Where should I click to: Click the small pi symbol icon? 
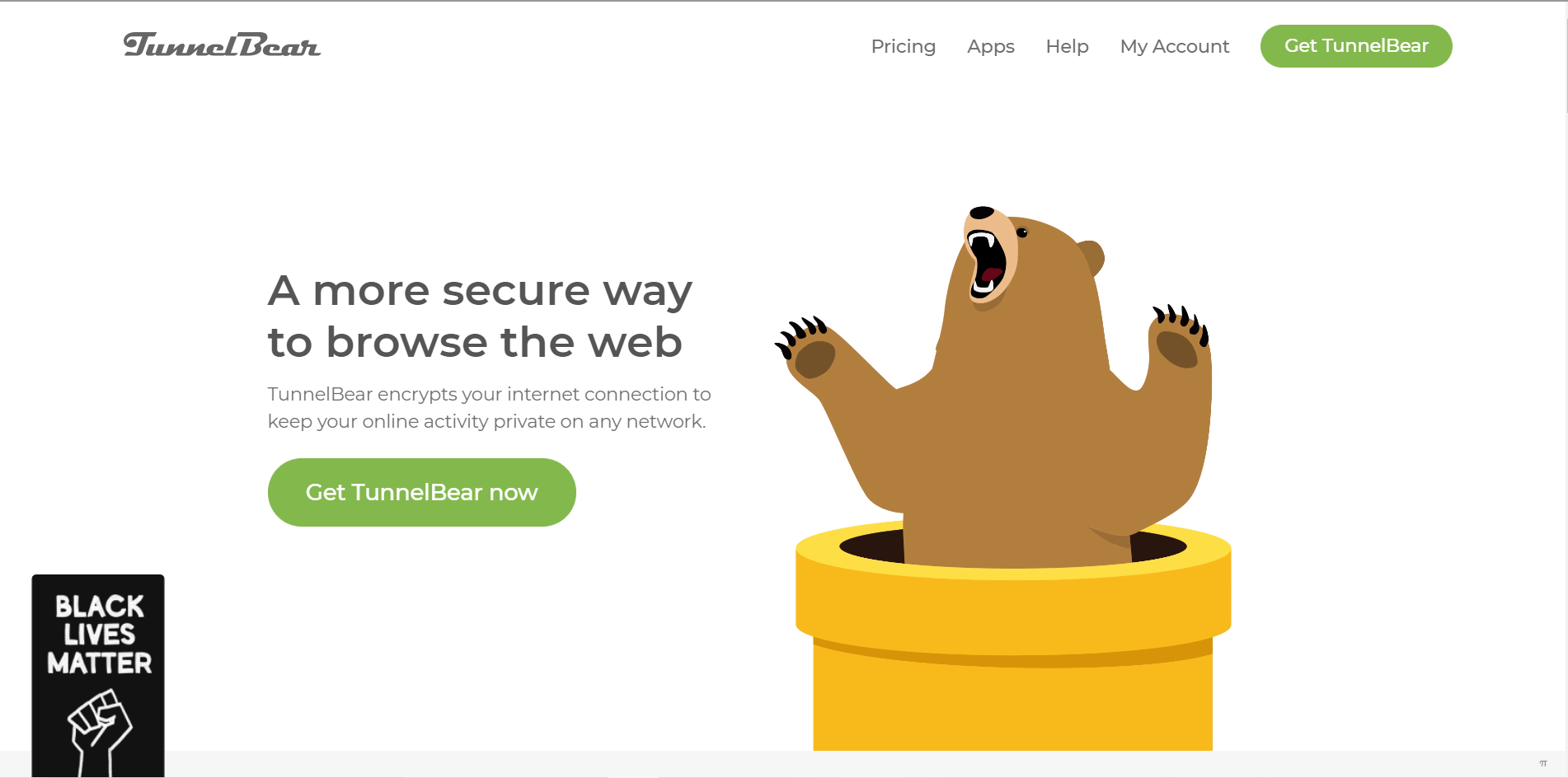1543,764
